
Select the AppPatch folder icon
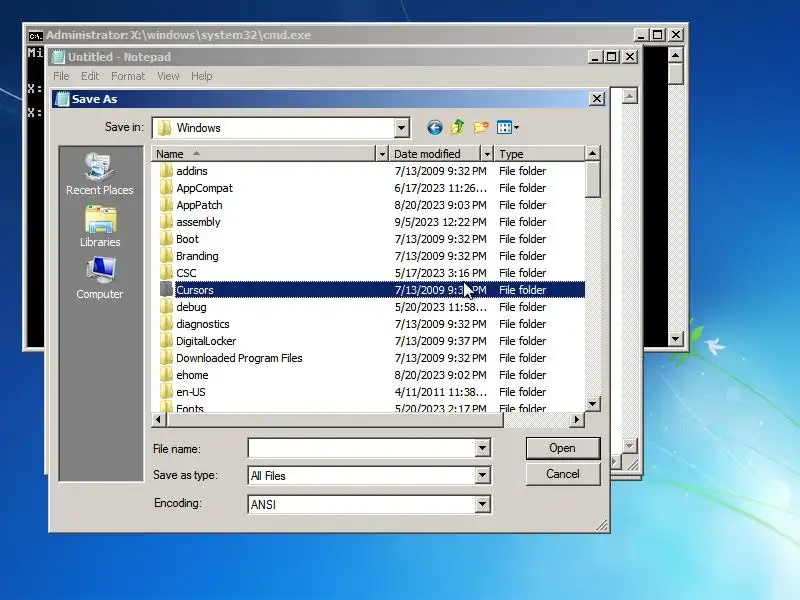166,205
